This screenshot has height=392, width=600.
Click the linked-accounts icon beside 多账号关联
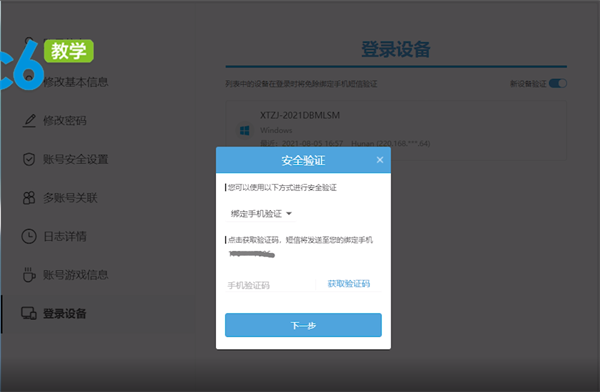click(x=29, y=198)
